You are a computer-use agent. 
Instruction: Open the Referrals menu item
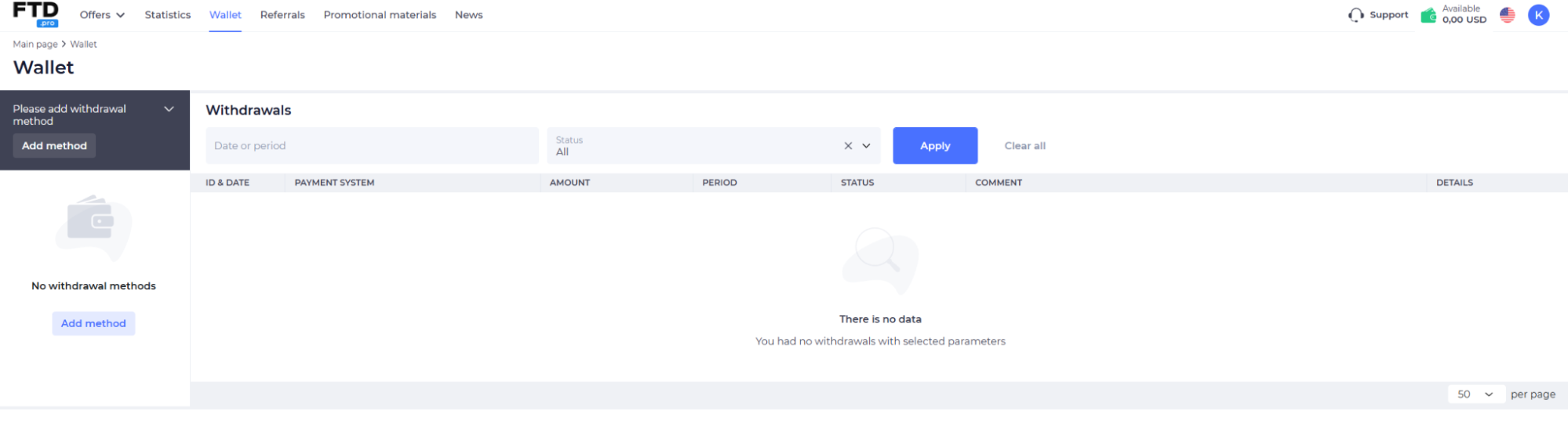pyautogui.click(x=282, y=15)
